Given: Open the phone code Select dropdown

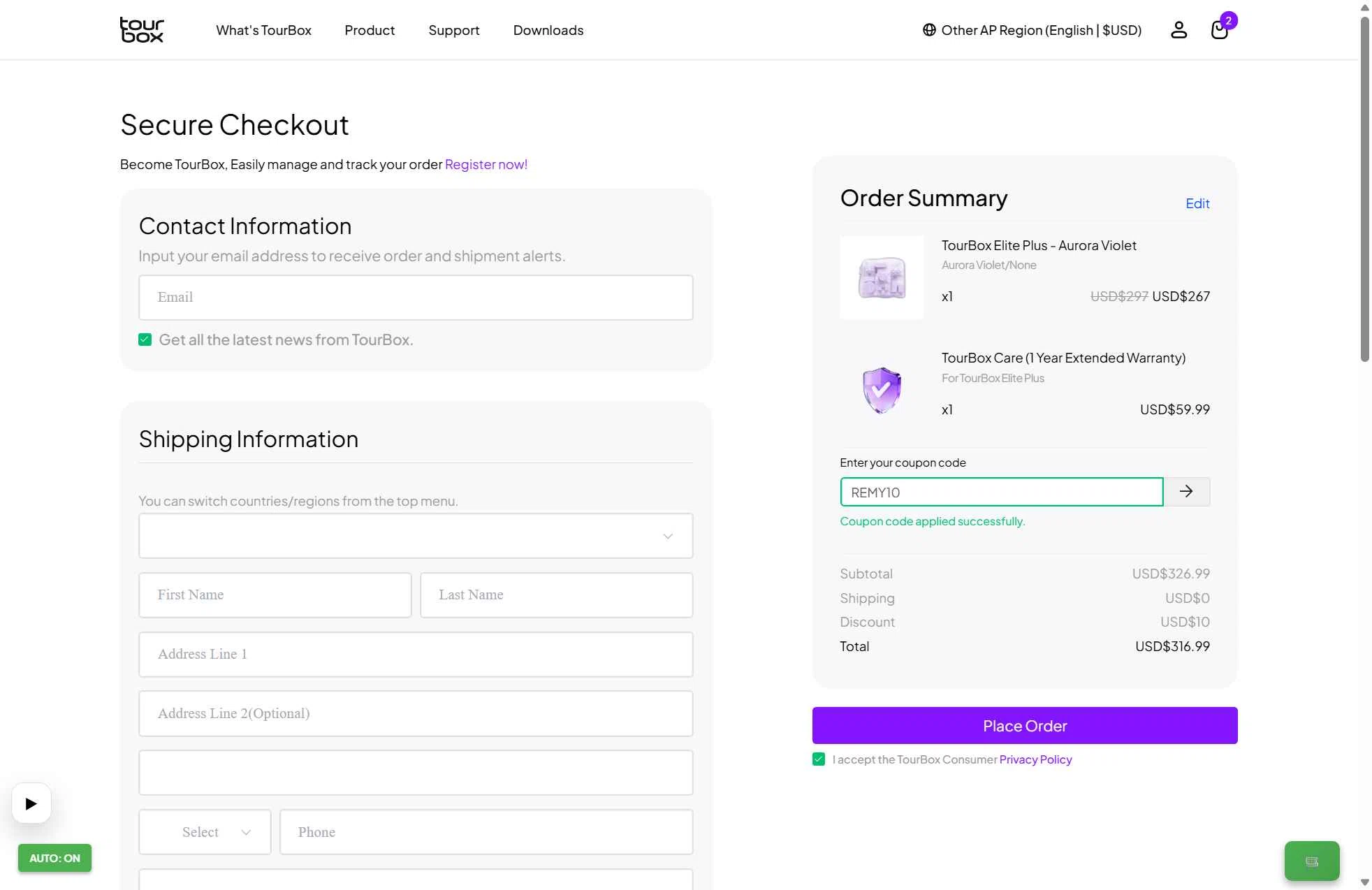Looking at the screenshot, I should [x=205, y=832].
